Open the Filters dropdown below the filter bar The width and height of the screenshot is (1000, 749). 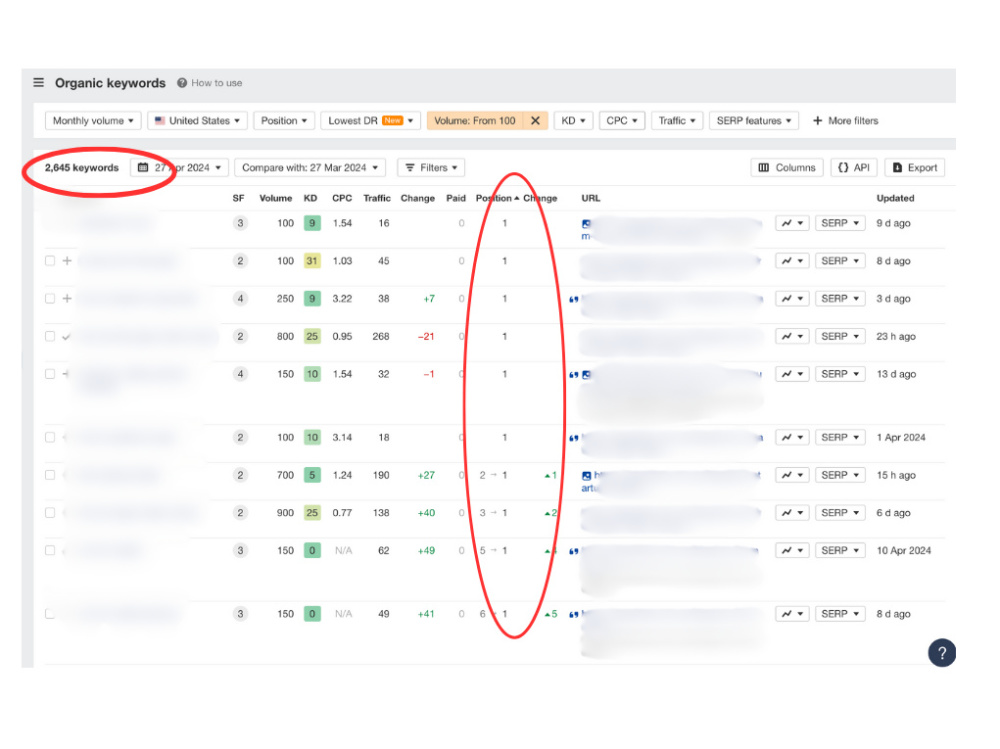pyautogui.click(x=431, y=168)
